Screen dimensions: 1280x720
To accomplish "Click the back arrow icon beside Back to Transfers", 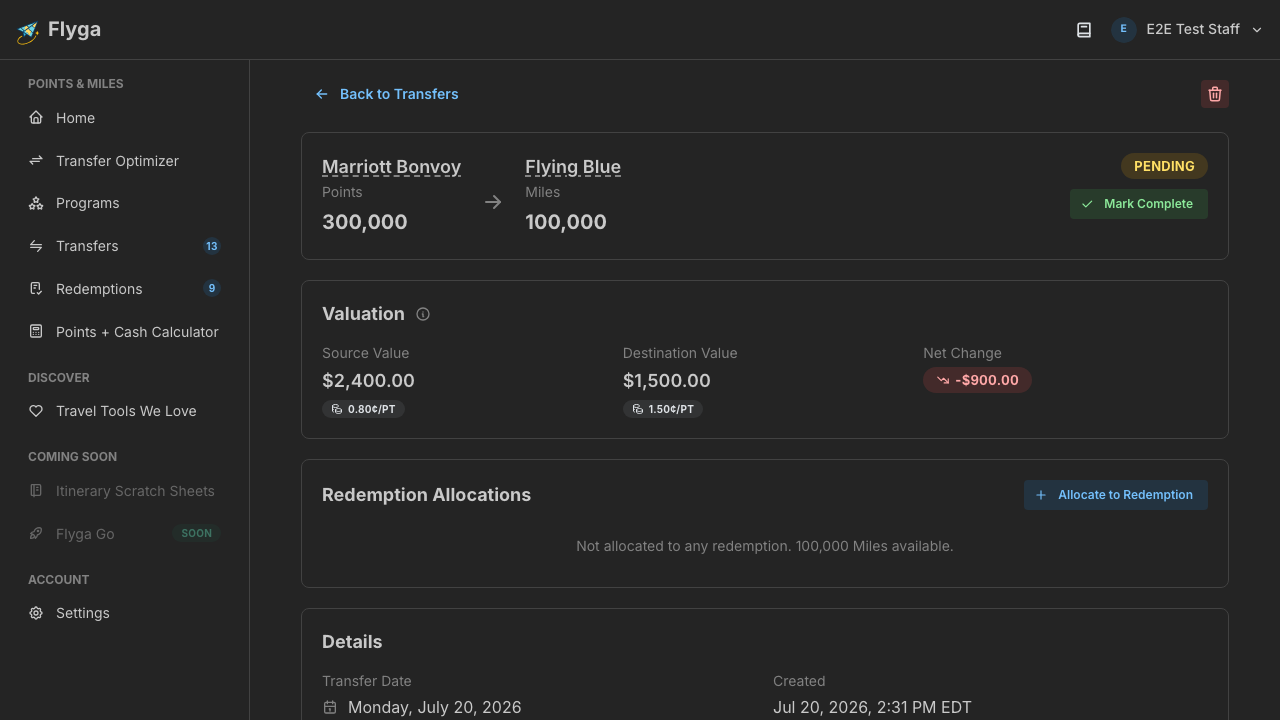I will [322, 94].
